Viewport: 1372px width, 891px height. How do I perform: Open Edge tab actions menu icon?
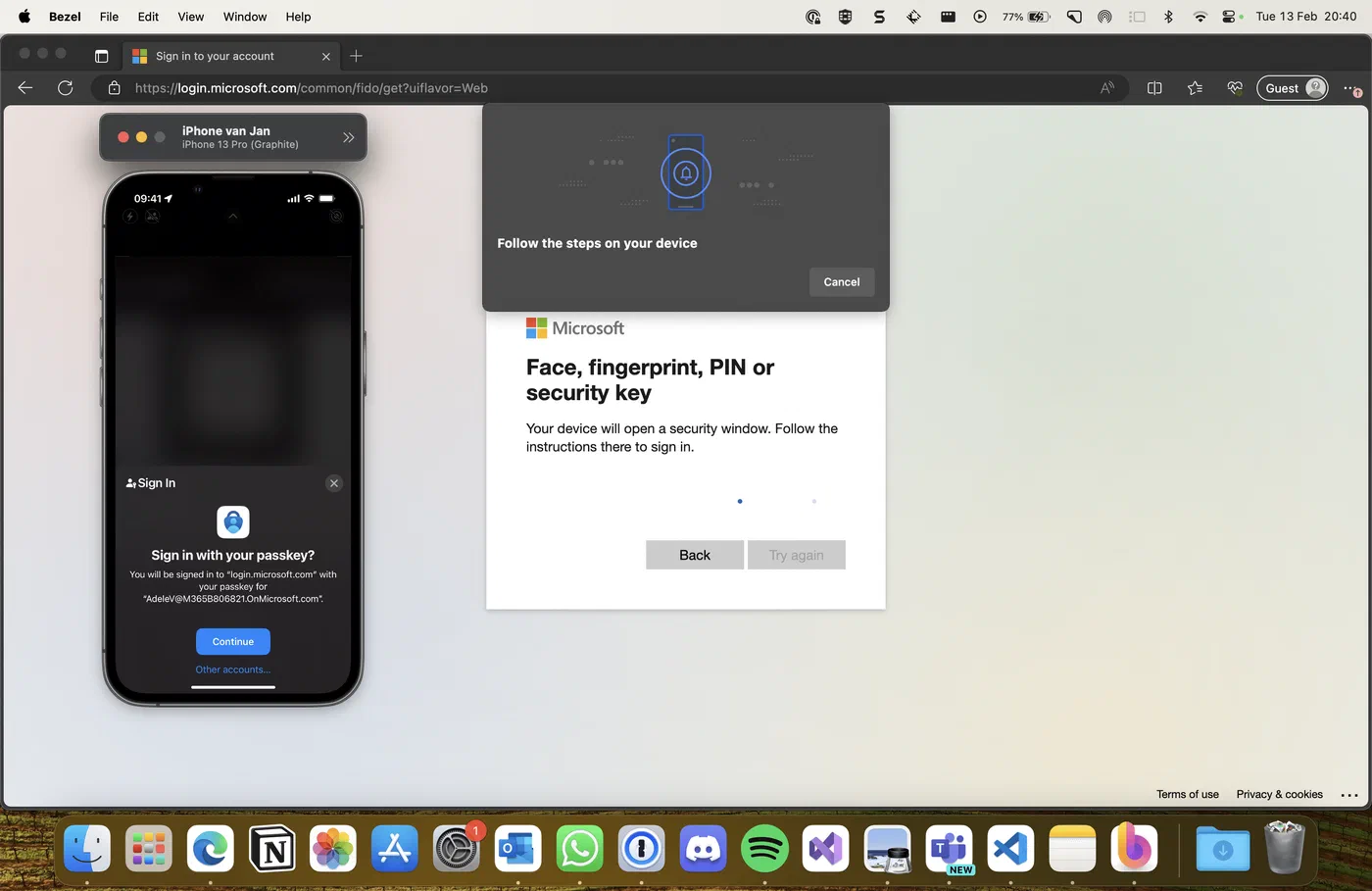[101, 56]
